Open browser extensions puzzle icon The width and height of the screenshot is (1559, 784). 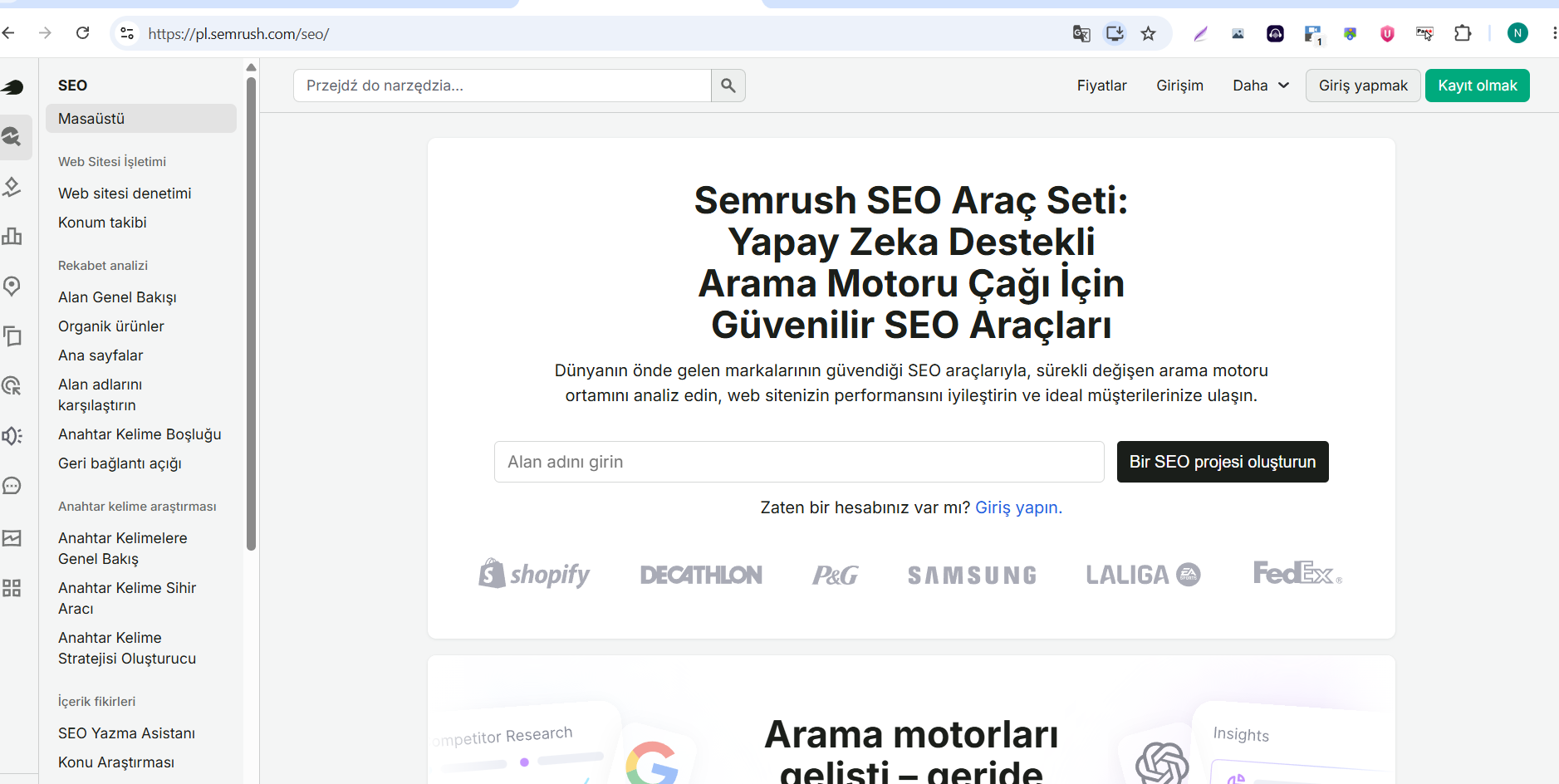(1463, 33)
